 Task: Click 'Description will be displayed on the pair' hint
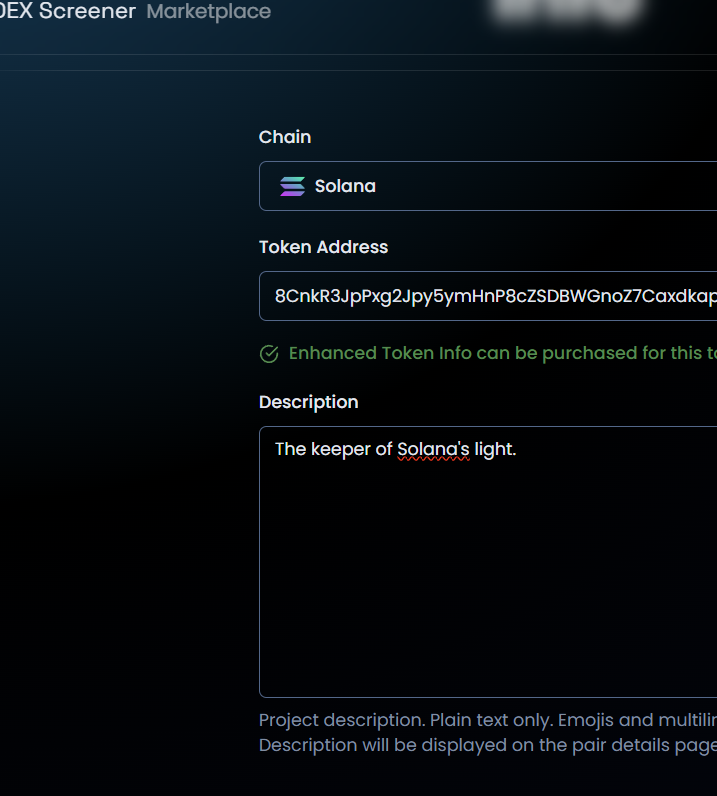point(488,745)
